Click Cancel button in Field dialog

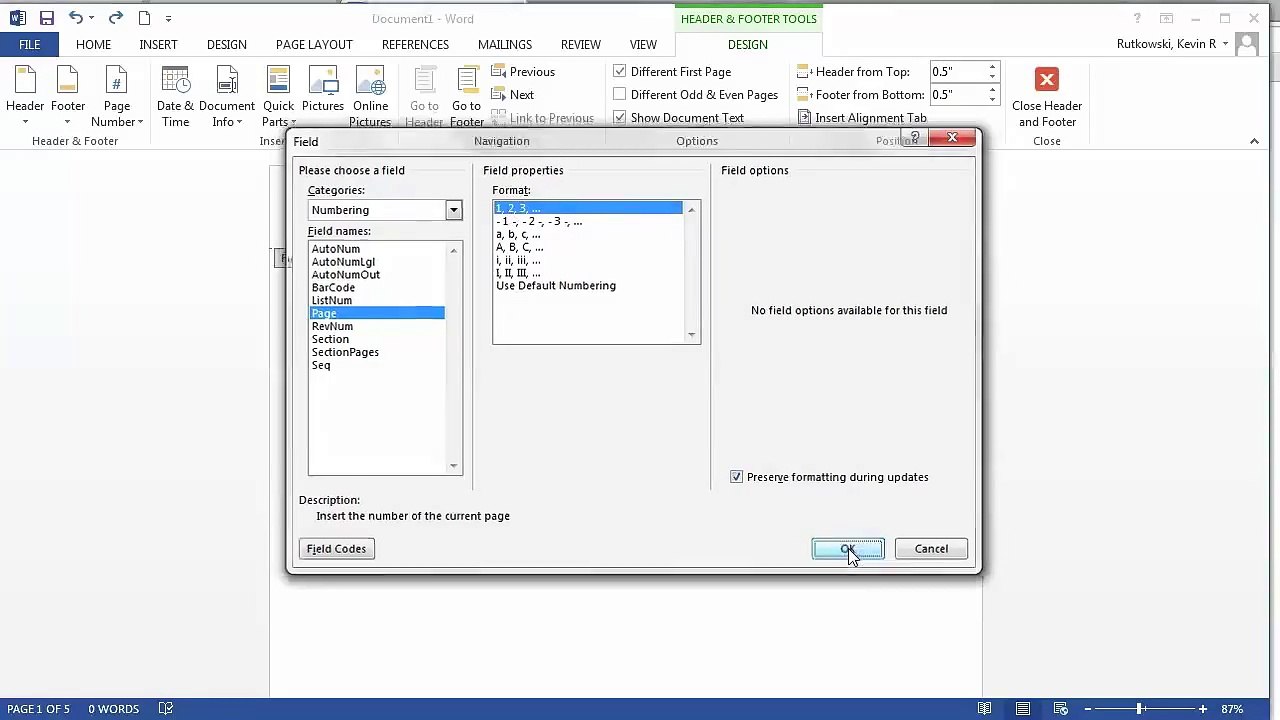[x=931, y=549]
